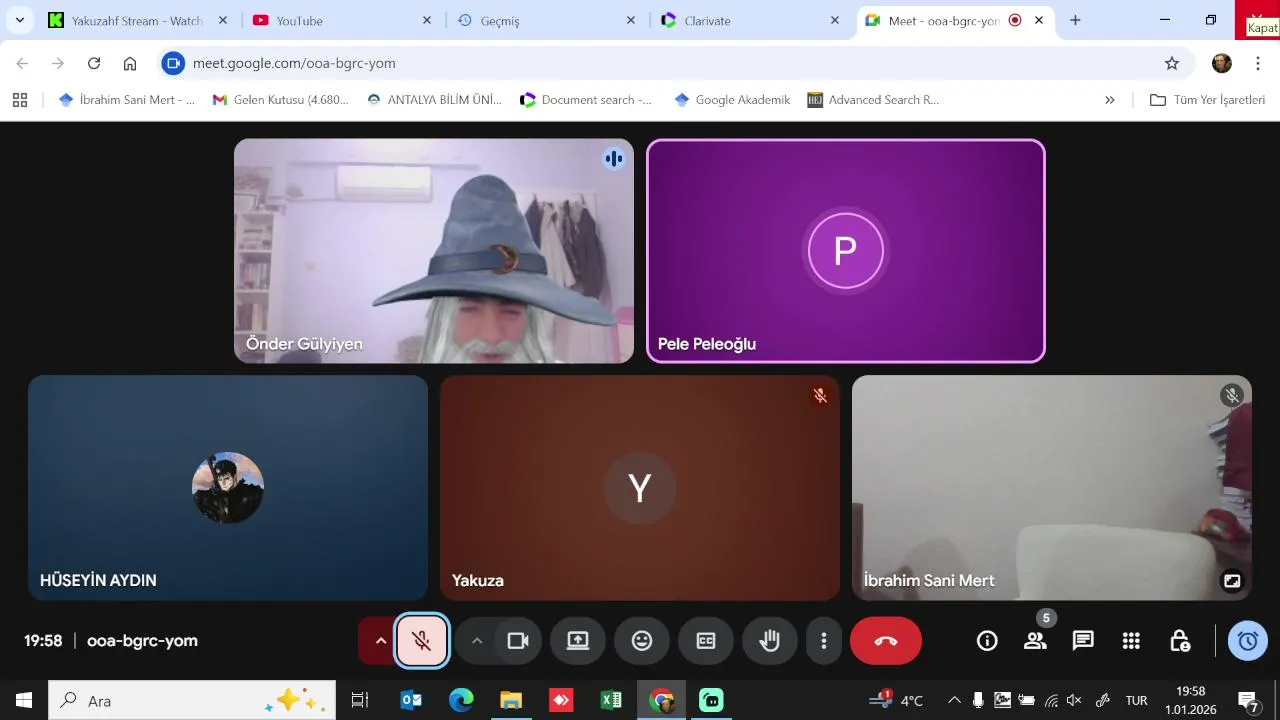Open the emoji reactions button
The image size is (1280, 720).
point(642,641)
